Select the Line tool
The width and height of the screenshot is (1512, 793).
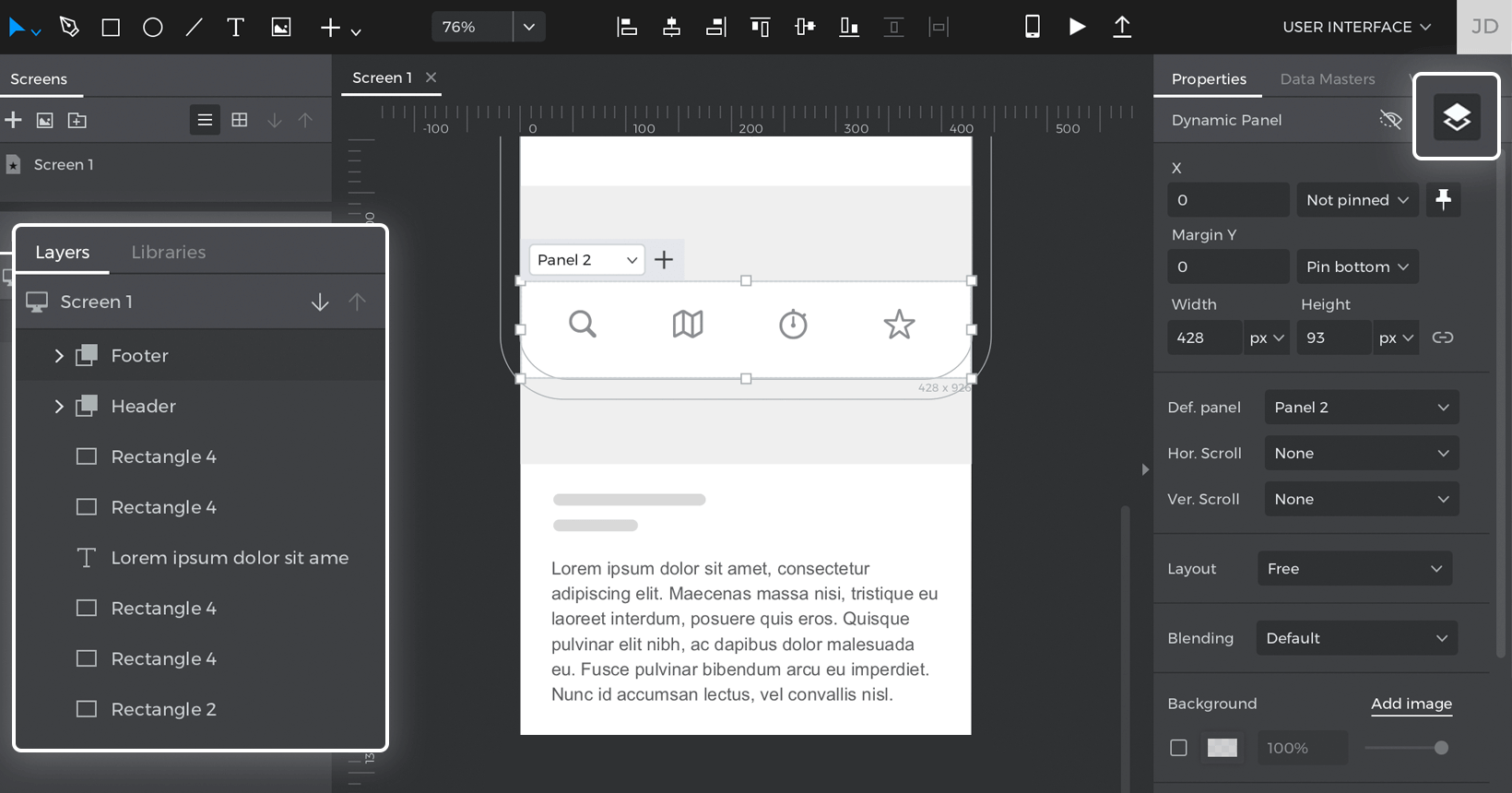click(194, 28)
